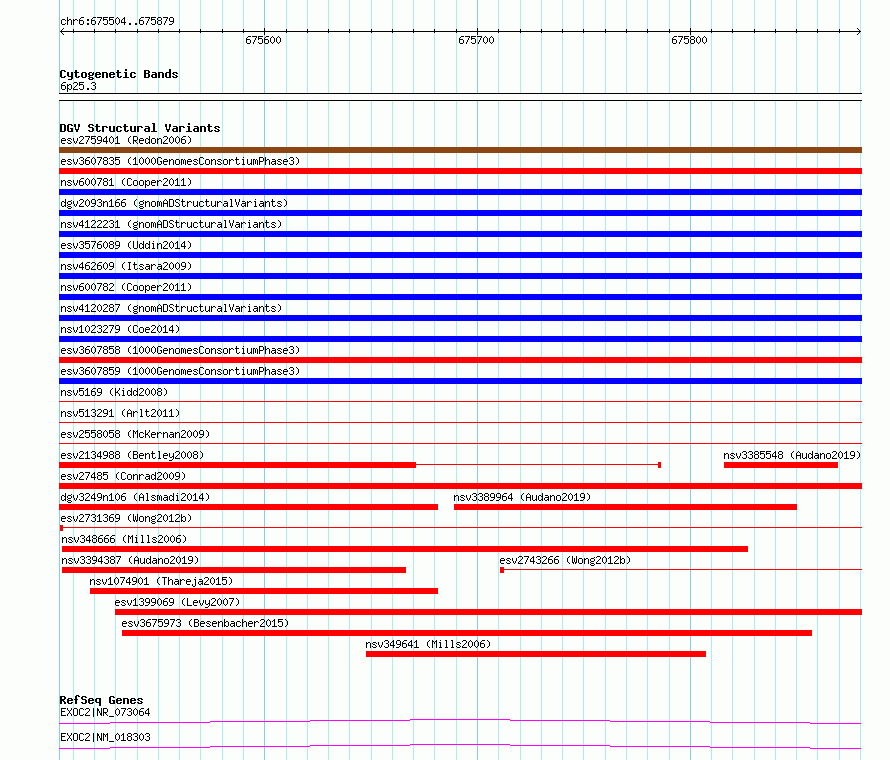Click the red bar under esv1399069
The image size is (890, 760).
489,612
